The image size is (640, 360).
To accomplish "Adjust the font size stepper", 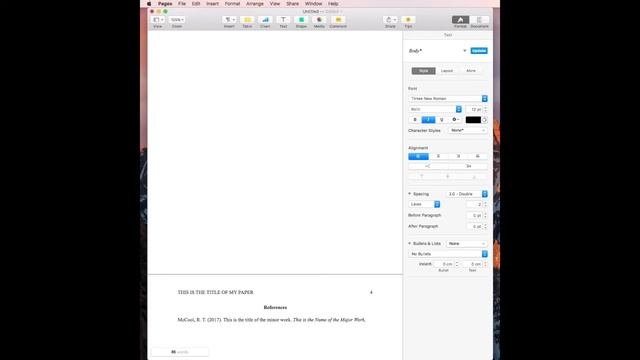I will (485, 109).
